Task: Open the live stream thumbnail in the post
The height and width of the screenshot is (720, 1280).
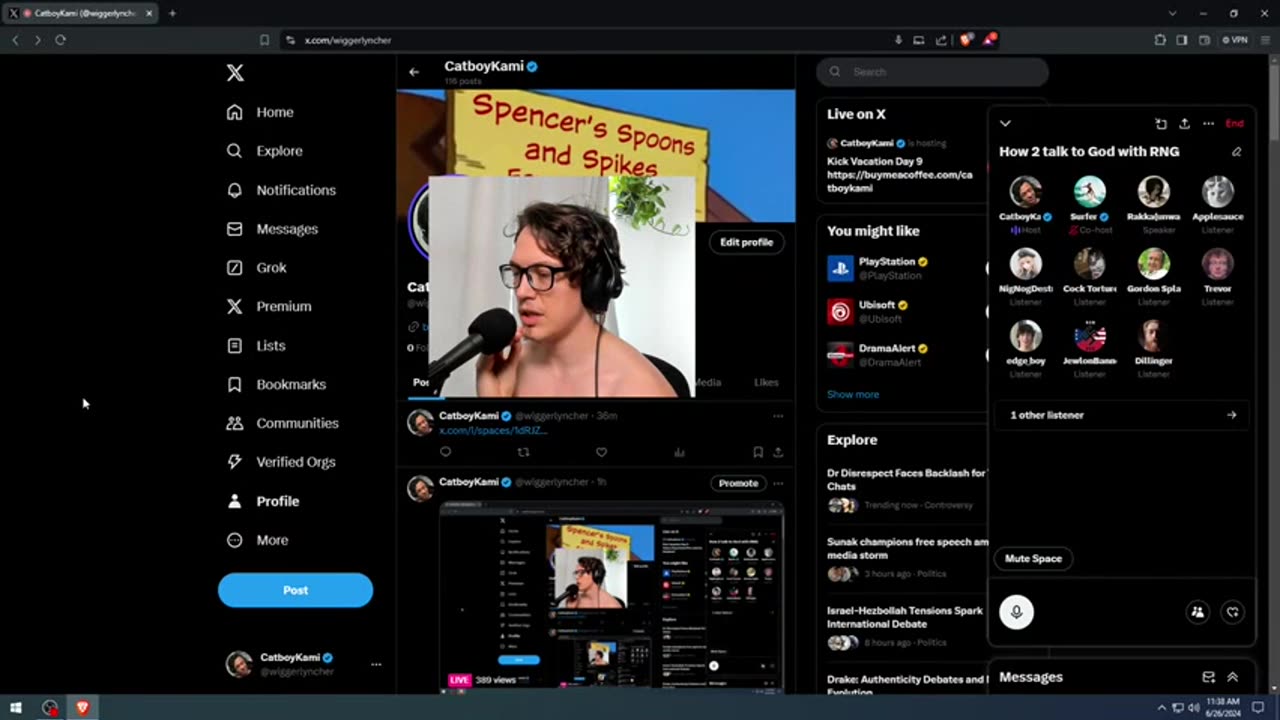Action: tap(612, 597)
